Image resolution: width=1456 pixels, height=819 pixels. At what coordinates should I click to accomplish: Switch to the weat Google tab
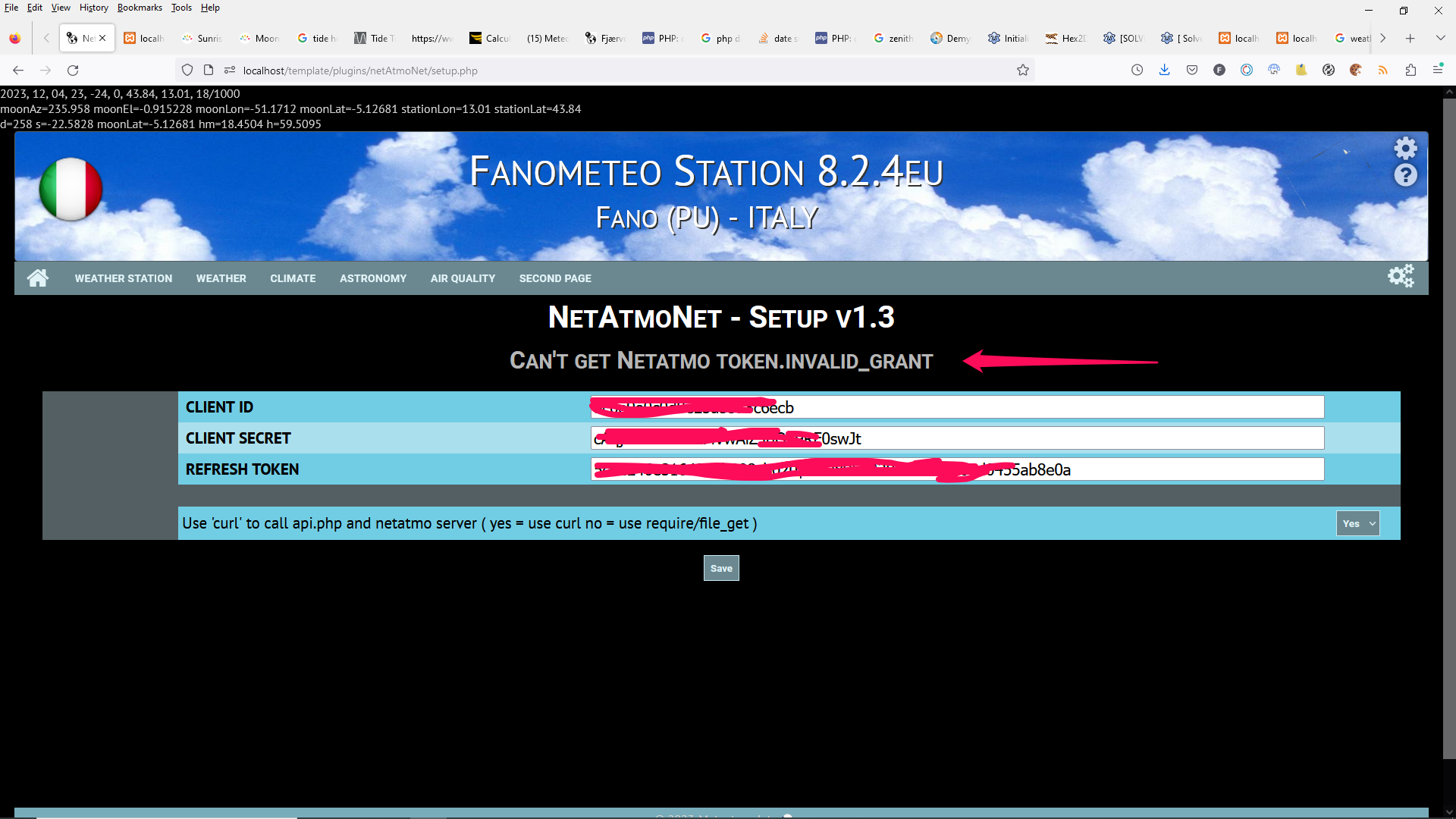[1354, 38]
